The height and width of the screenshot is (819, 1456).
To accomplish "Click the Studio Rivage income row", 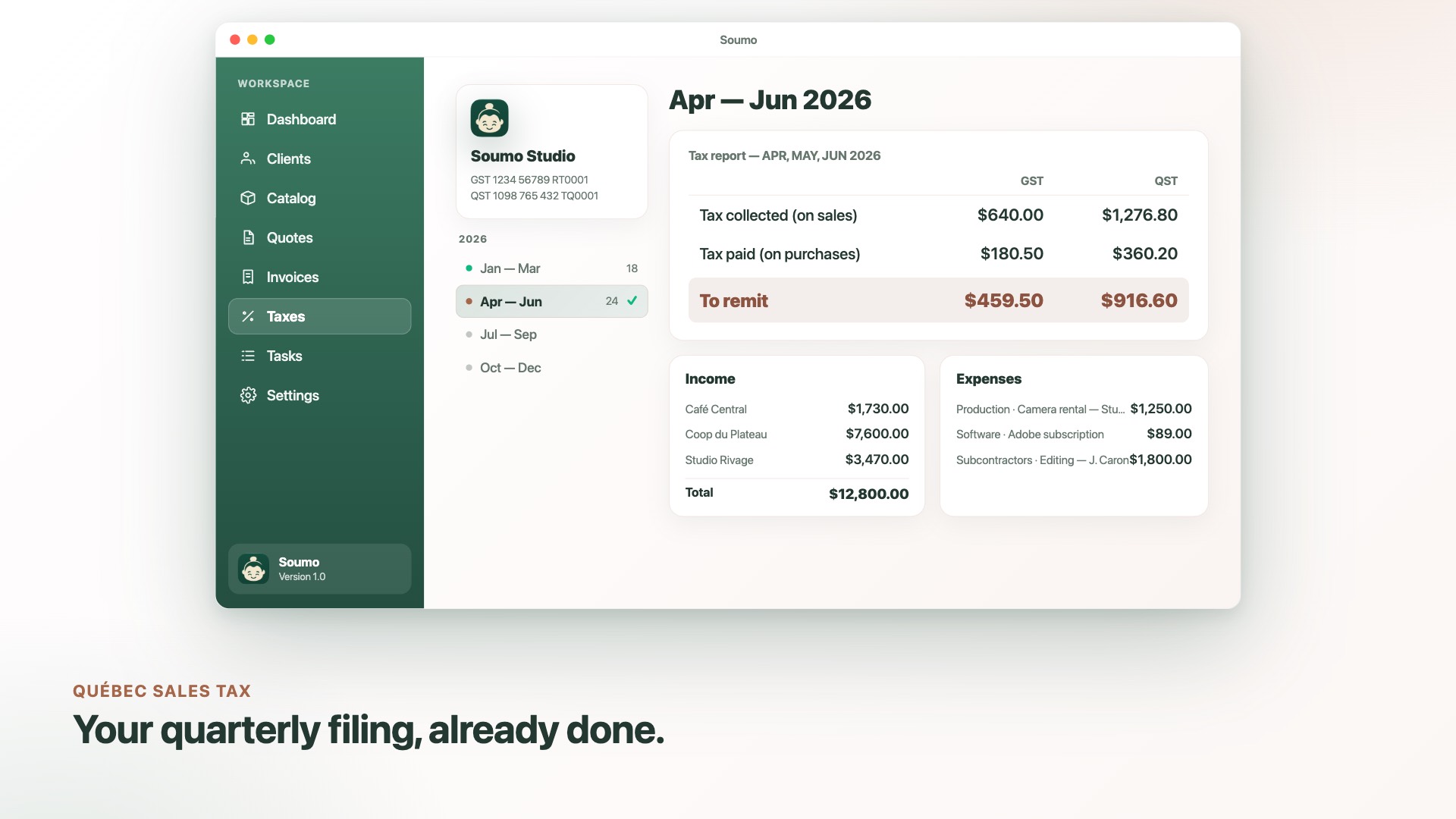I will click(796, 460).
